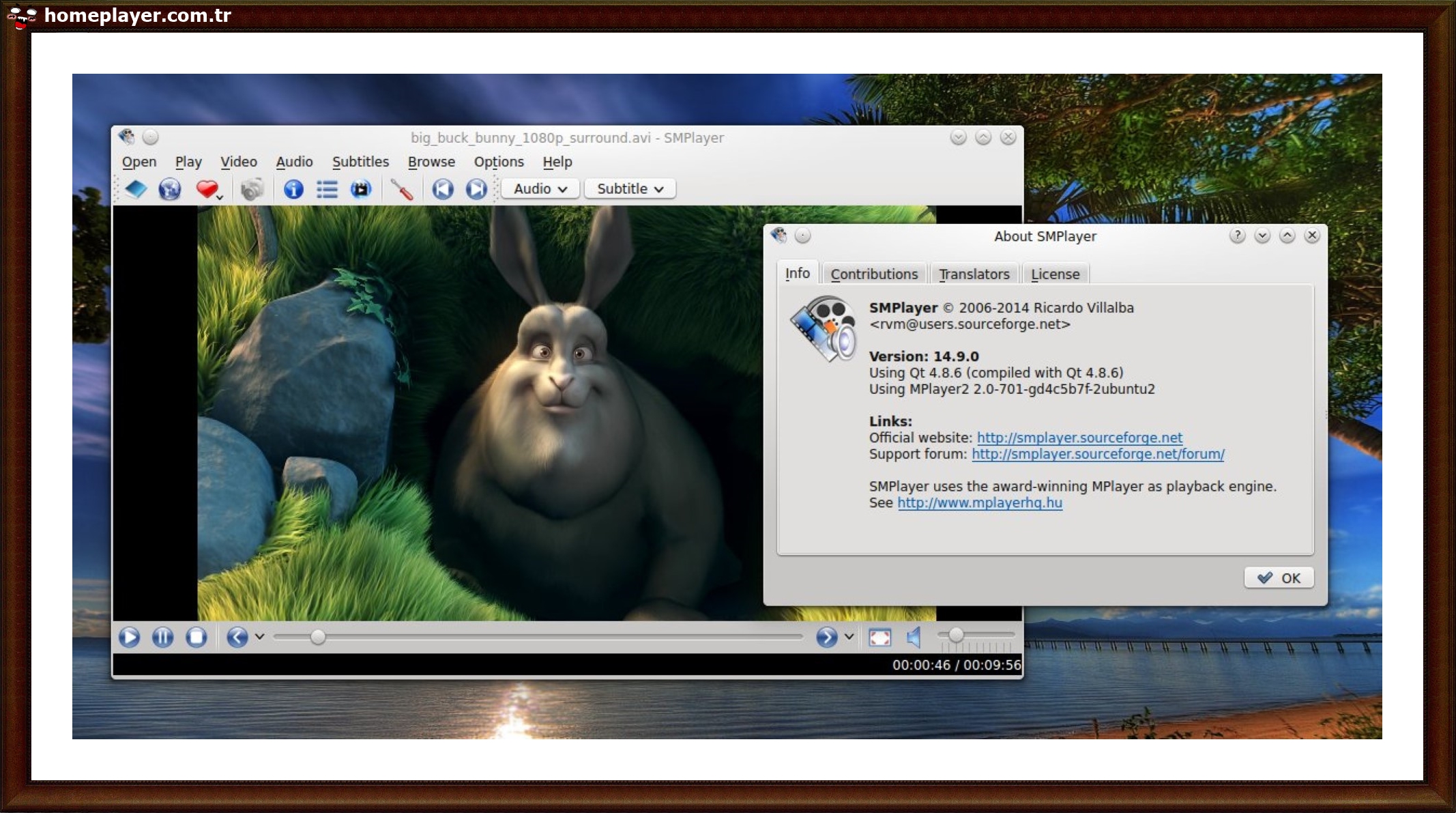
Task: Take a screenshot with the camera icon
Action: point(252,189)
